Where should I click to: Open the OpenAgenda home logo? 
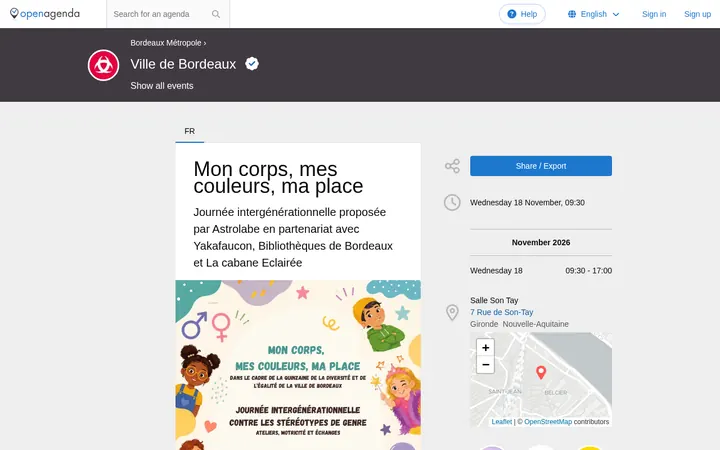[45, 14]
